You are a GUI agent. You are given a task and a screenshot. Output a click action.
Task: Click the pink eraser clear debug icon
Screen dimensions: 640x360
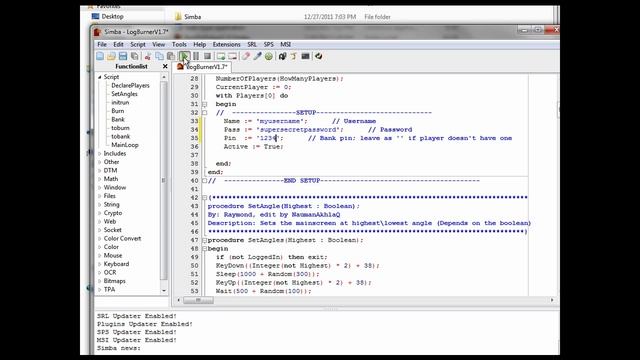(x=246, y=56)
